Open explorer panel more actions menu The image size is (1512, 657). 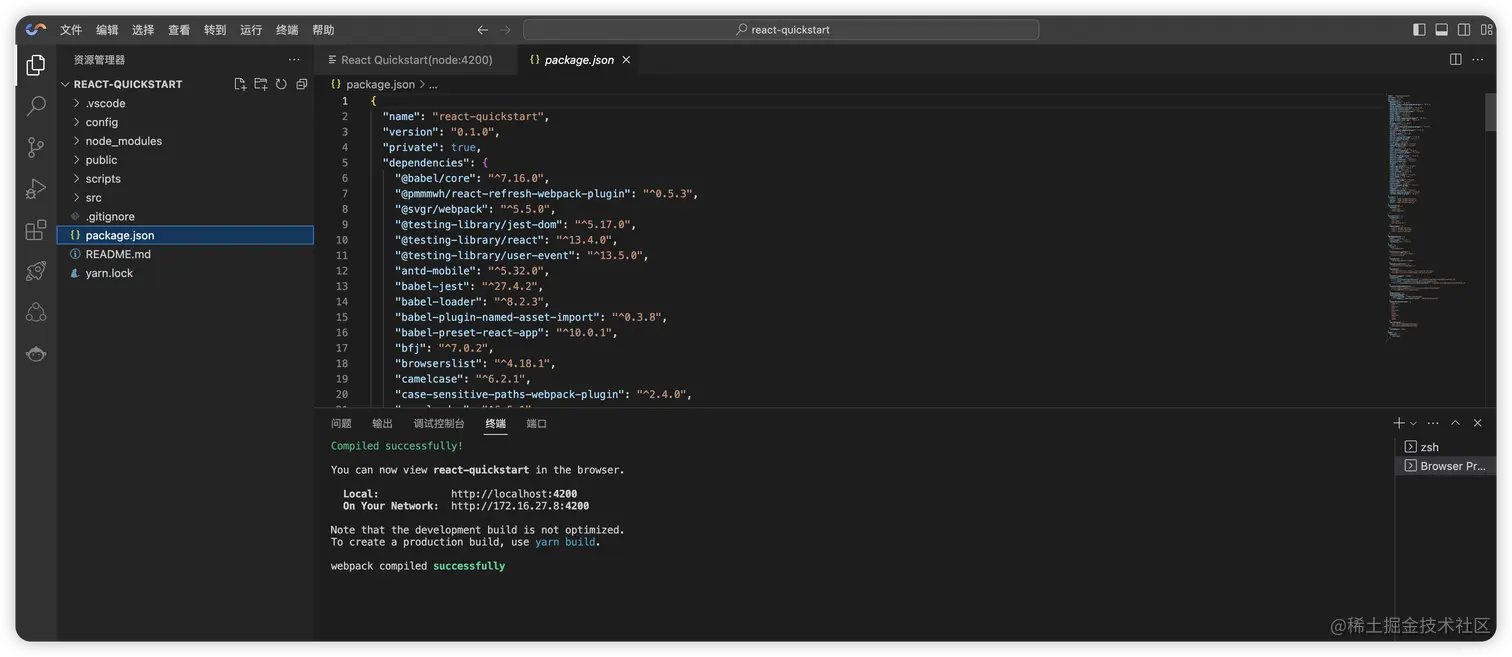294,60
